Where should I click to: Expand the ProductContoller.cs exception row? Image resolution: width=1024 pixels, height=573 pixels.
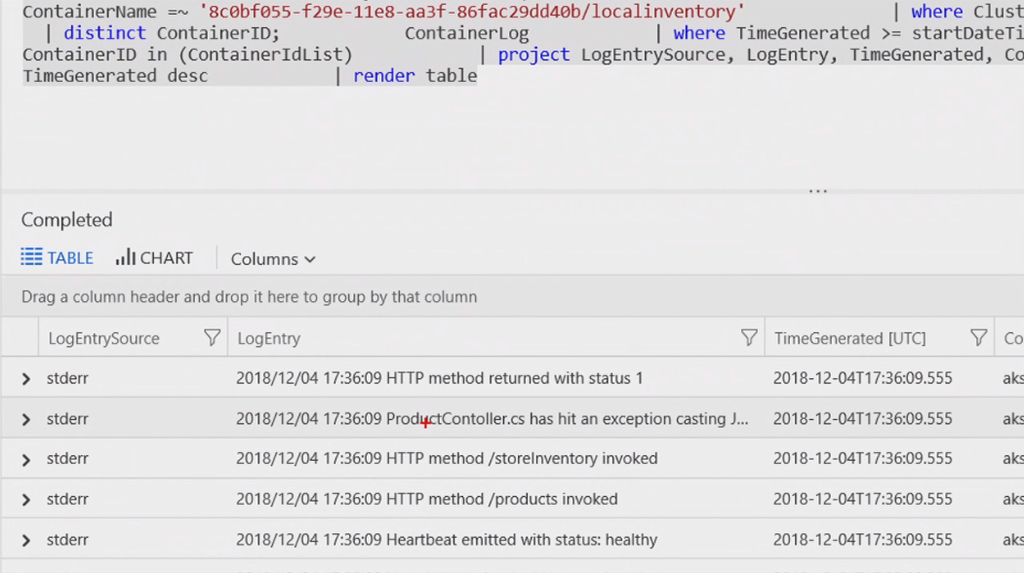26,420
